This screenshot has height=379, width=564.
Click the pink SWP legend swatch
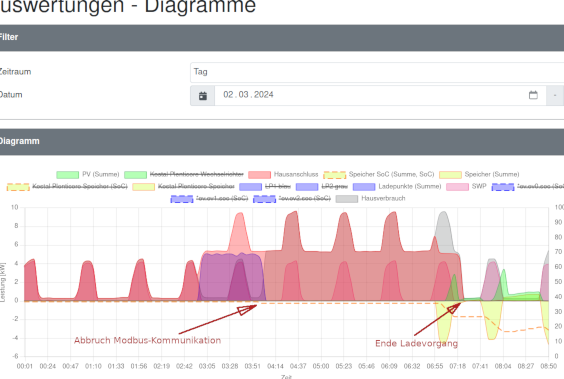click(457, 187)
